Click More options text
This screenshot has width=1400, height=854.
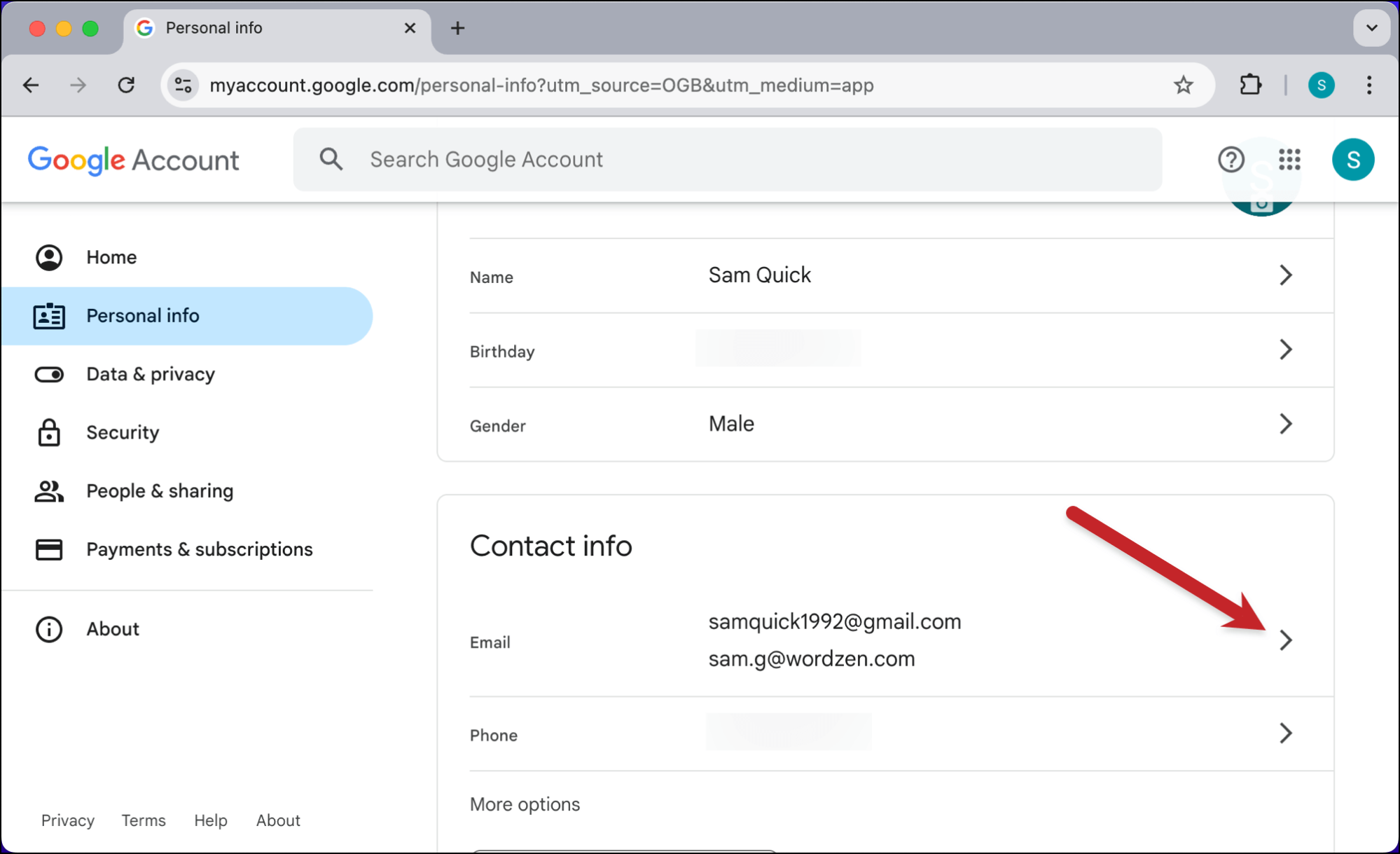(525, 804)
